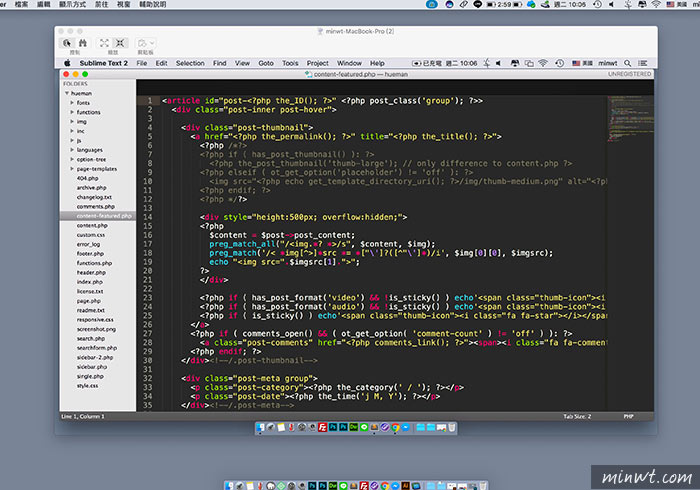Open the Edit menu in Sublime Text
The width and height of the screenshot is (700, 490).
161,63
